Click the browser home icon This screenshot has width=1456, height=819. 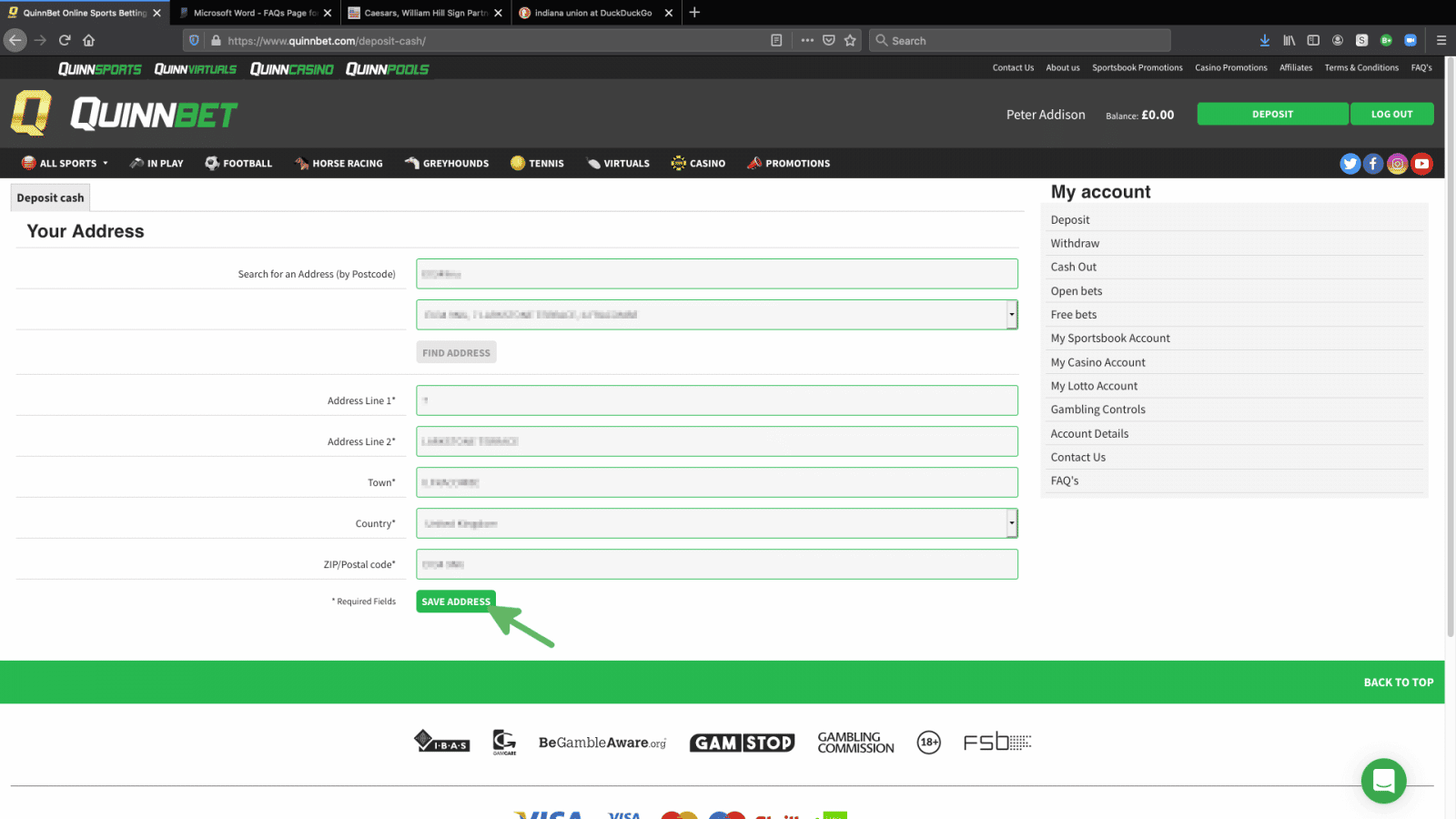[89, 40]
